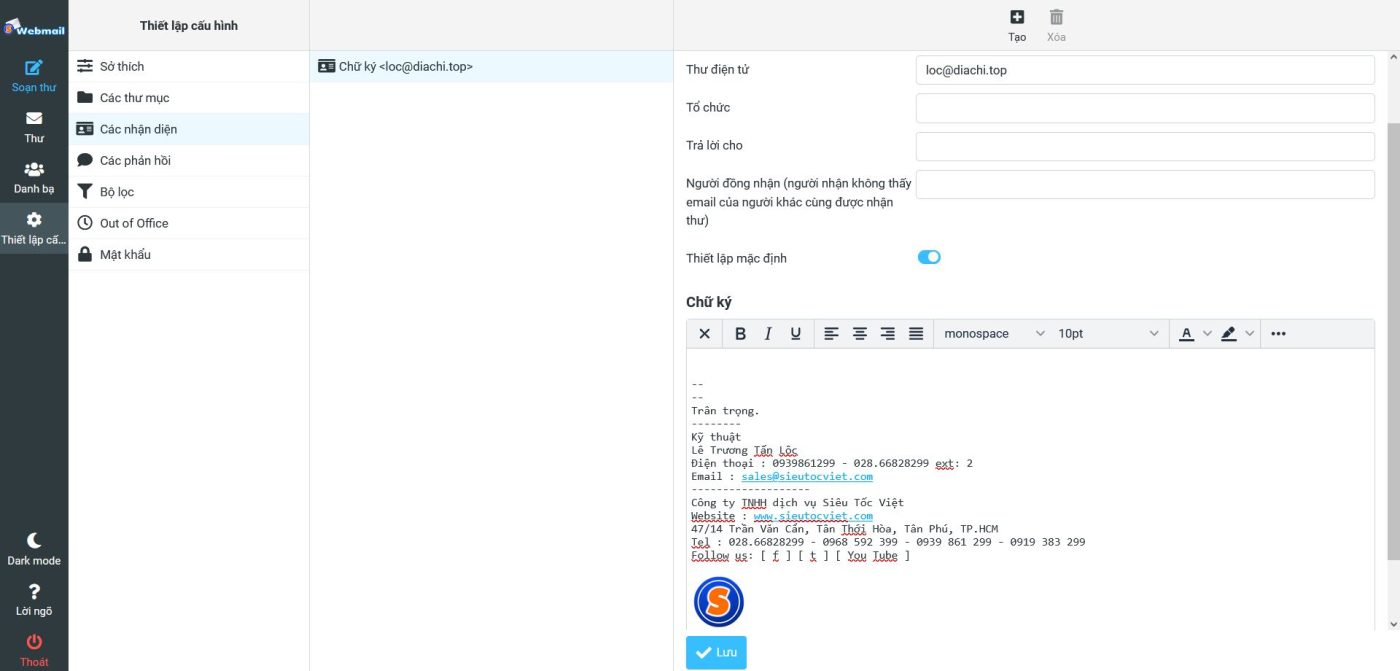Switch signature editor to plain text (X)
The width and height of the screenshot is (1400, 671).
pos(704,334)
